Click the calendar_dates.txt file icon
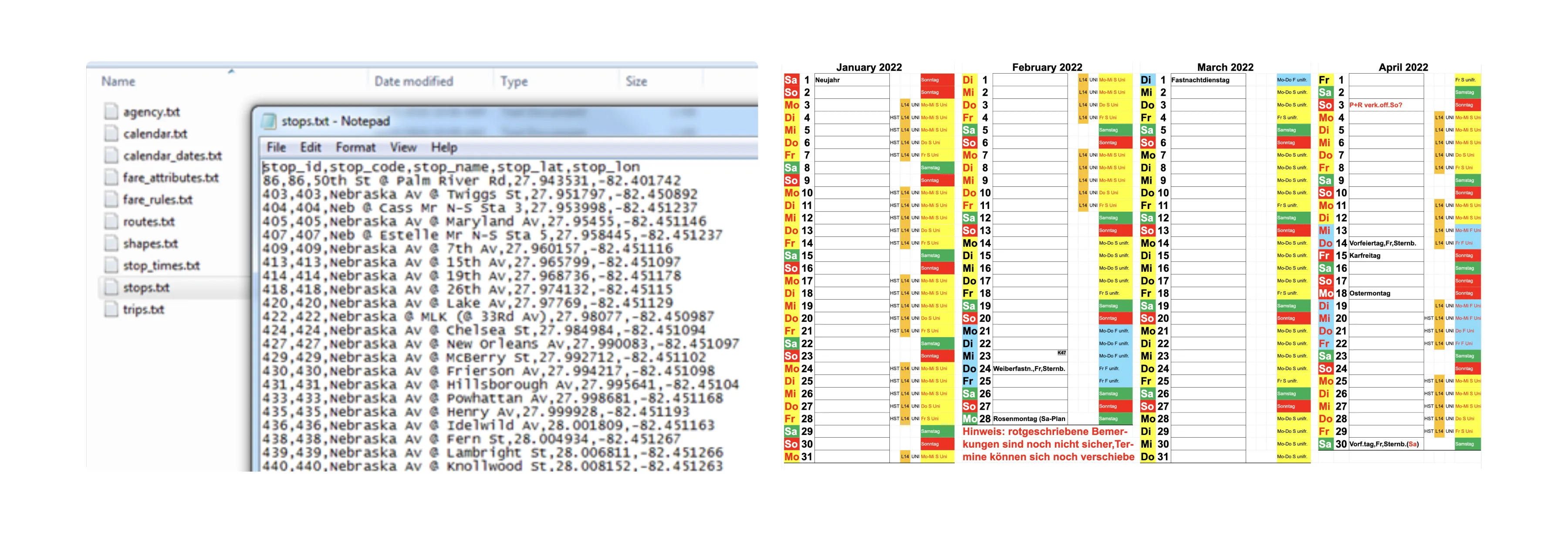Screen dimensions: 1568x533 (111, 155)
